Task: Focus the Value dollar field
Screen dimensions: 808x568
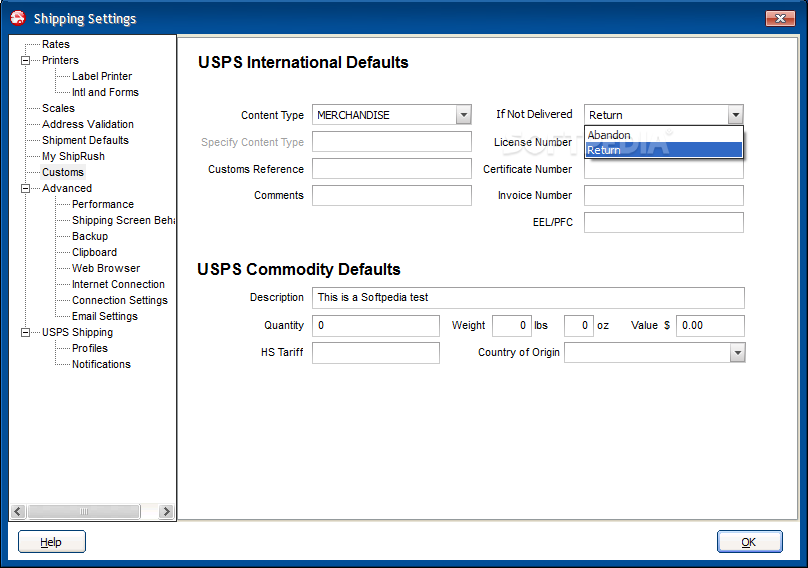Action: (710, 325)
